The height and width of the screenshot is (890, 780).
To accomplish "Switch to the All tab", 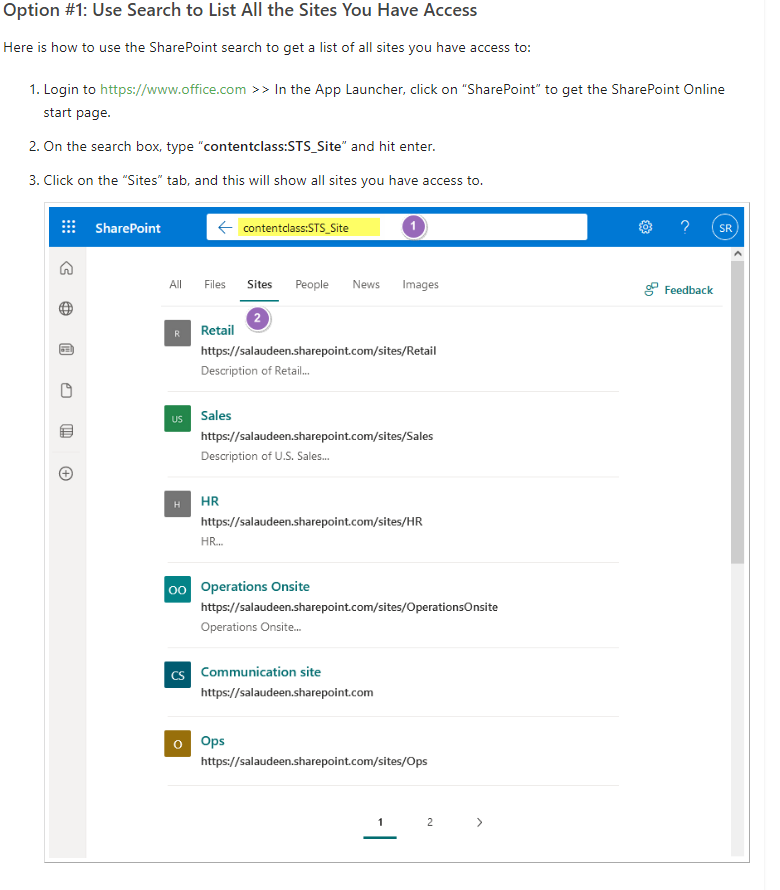I will click(x=175, y=284).
